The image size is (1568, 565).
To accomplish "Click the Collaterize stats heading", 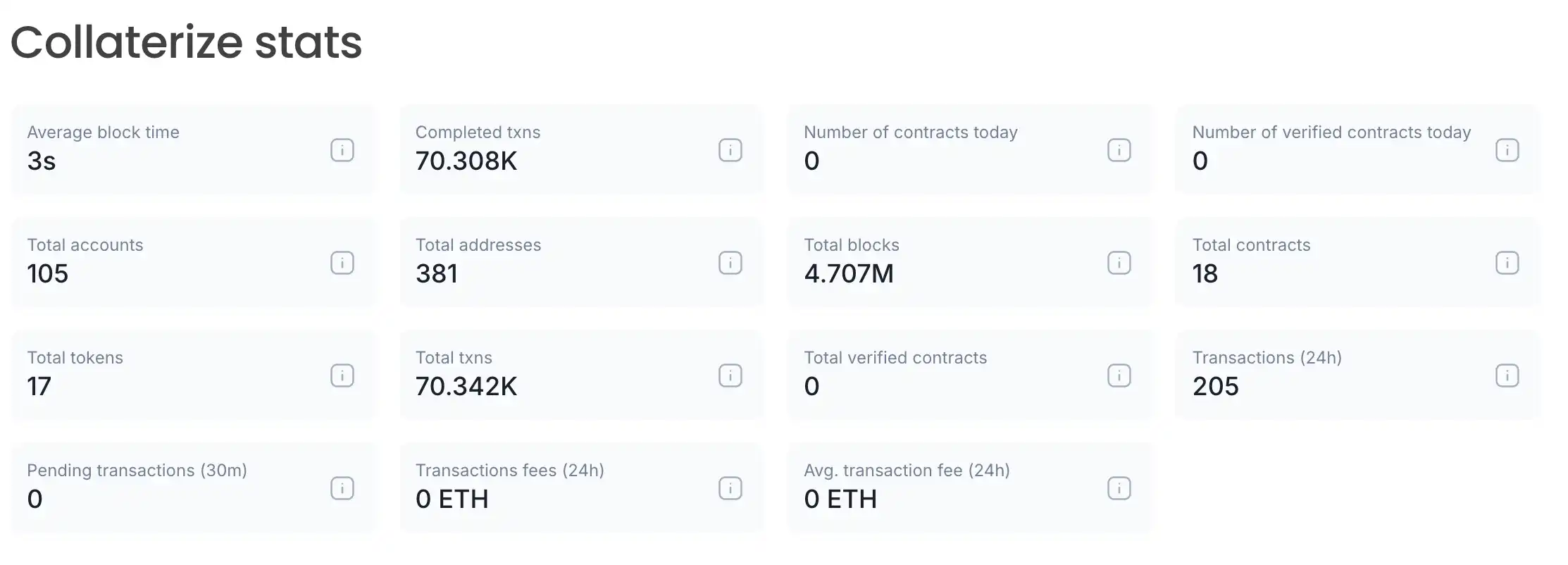I will coord(187,42).
